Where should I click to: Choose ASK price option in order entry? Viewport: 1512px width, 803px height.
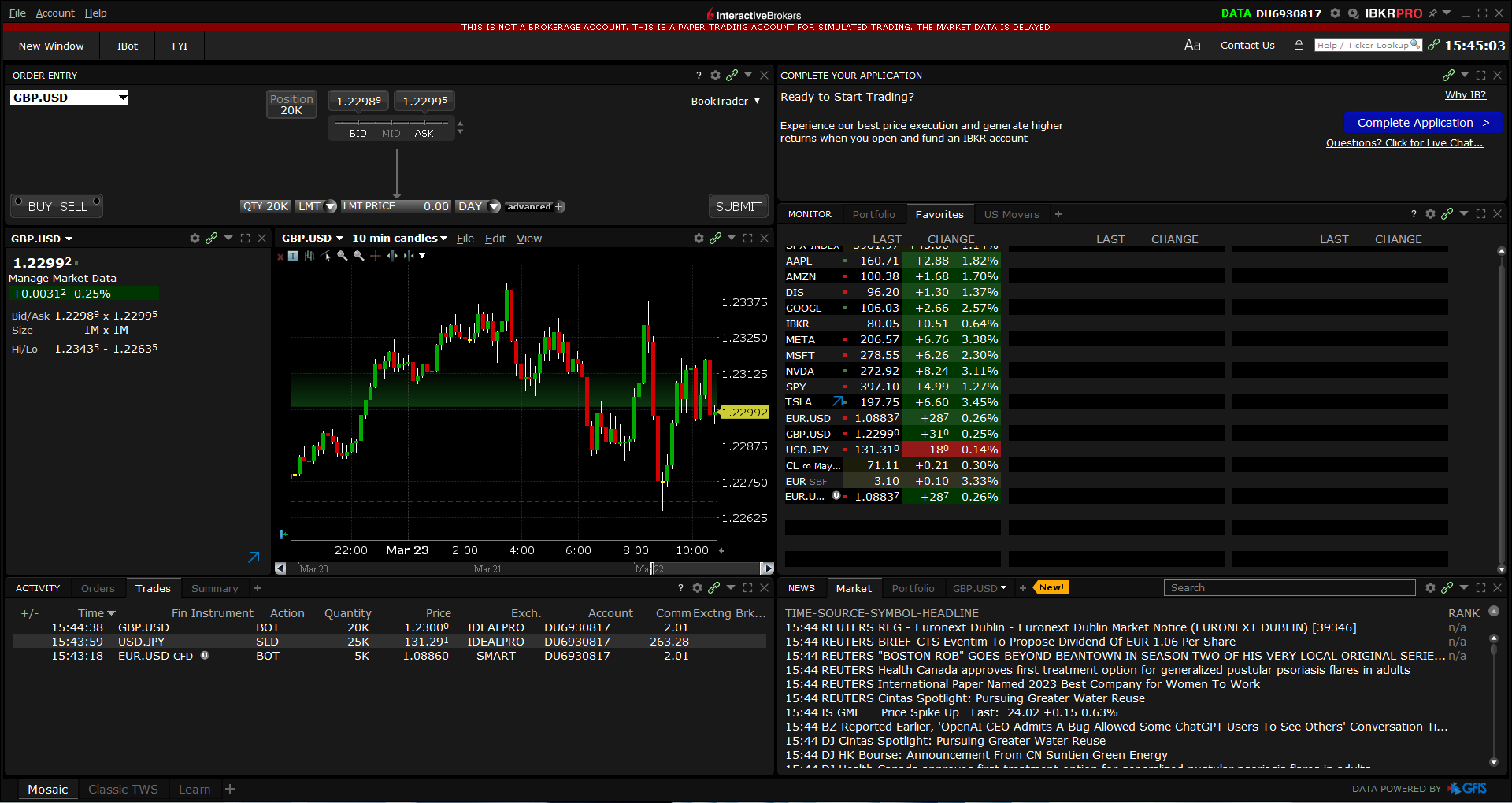(x=424, y=134)
